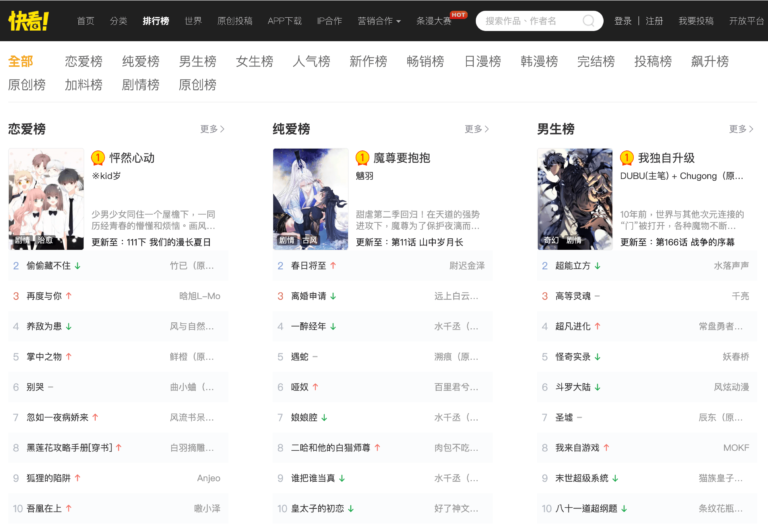Click the rank 1 medal beside 我独自升级
Image resolution: width=768 pixels, height=528 pixels.
point(627,158)
